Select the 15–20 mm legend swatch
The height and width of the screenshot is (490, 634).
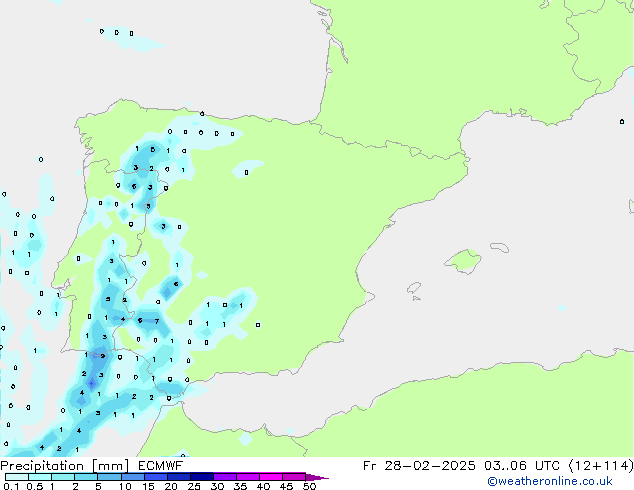[x=155, y=477]
